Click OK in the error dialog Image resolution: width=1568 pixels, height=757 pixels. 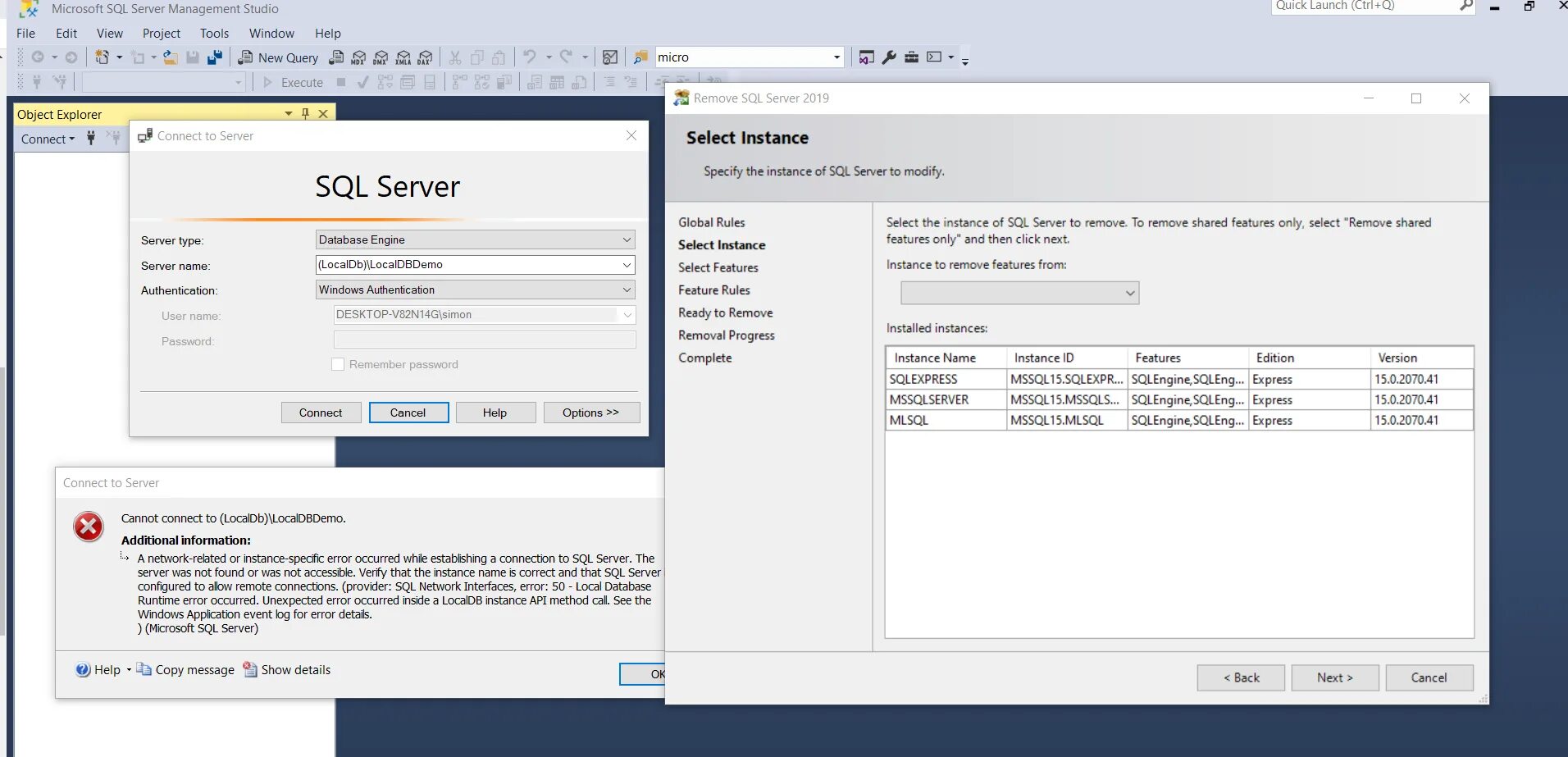[642, 674]
